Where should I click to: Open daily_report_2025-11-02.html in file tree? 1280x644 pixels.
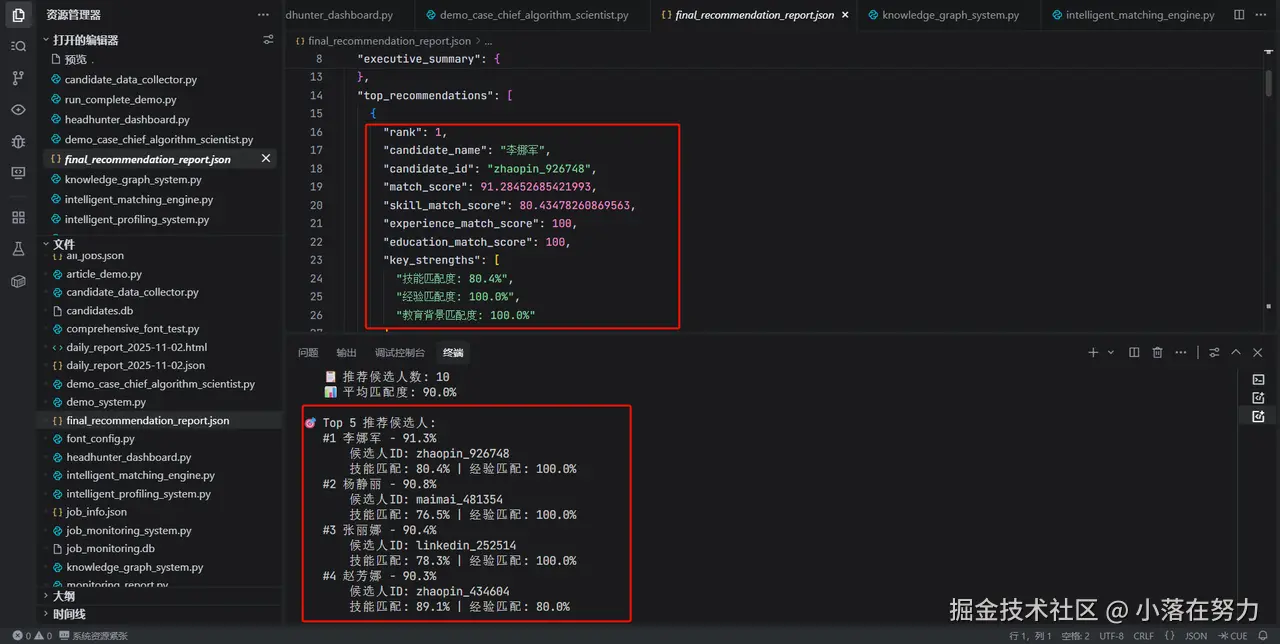tap(137, 347)
